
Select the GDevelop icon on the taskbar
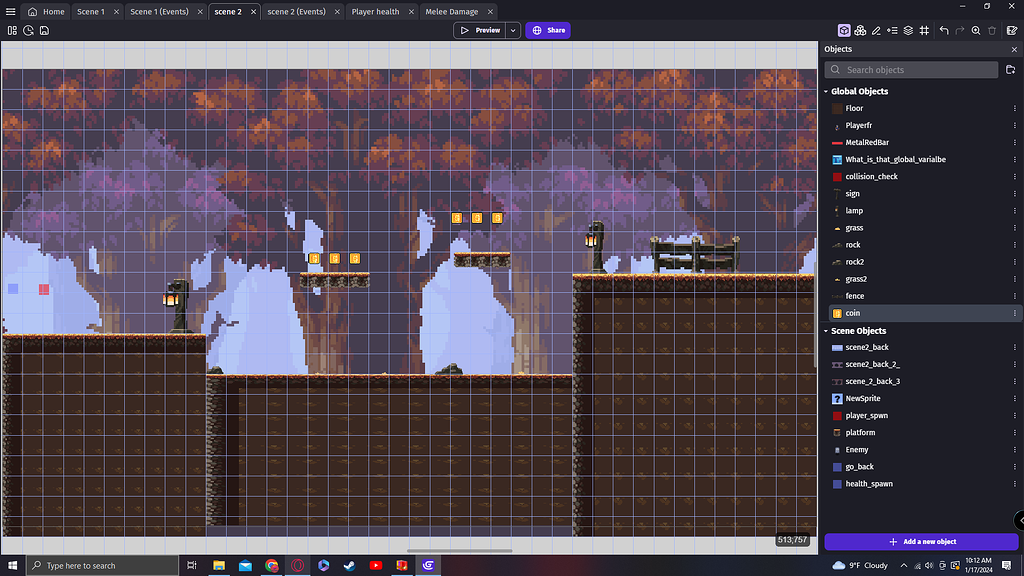pos(428,565)
